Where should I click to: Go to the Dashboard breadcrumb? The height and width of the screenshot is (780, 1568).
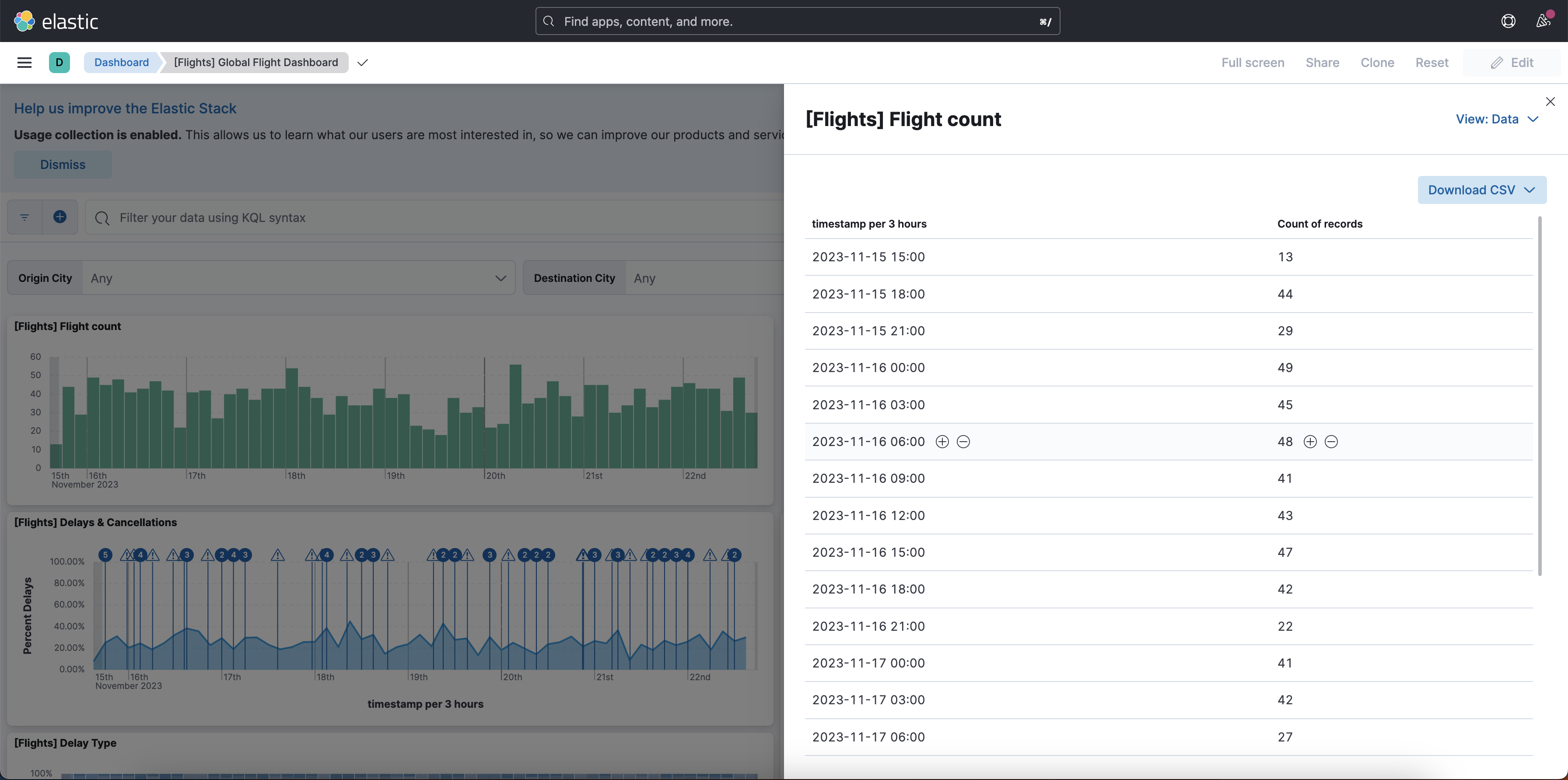point(121,63)
